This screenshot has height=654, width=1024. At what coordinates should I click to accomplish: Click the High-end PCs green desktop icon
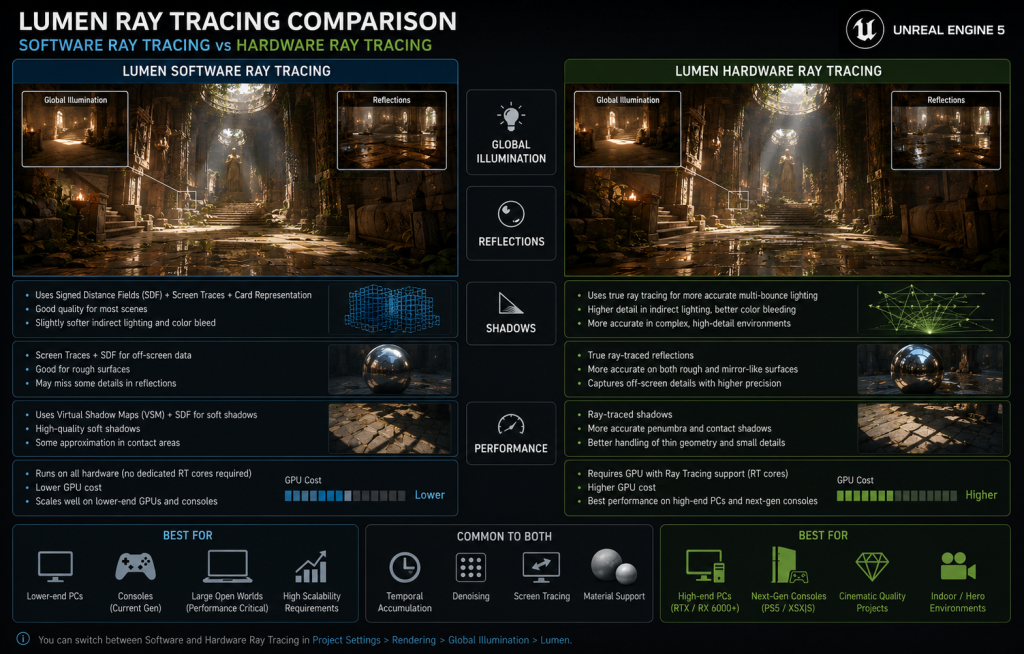[x=705, y=566]
